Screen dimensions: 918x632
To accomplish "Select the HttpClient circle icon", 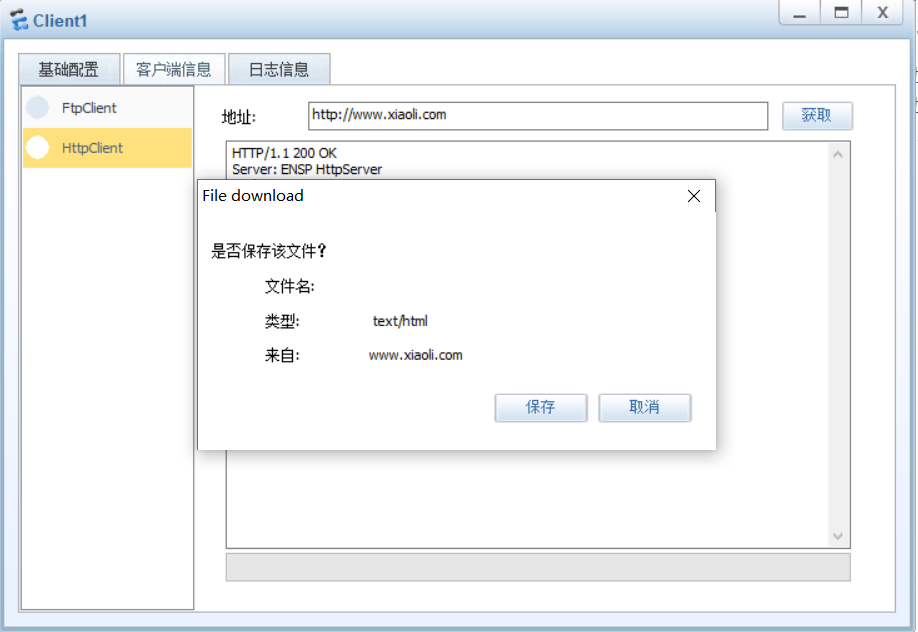I will click(37, 148).
